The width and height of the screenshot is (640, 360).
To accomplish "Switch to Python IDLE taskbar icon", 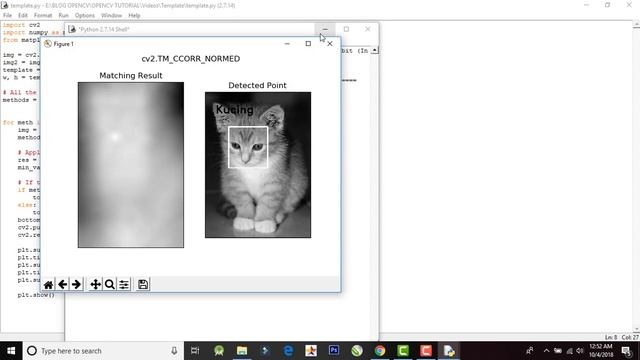I will pyautogui.click(x=449, y=351).
